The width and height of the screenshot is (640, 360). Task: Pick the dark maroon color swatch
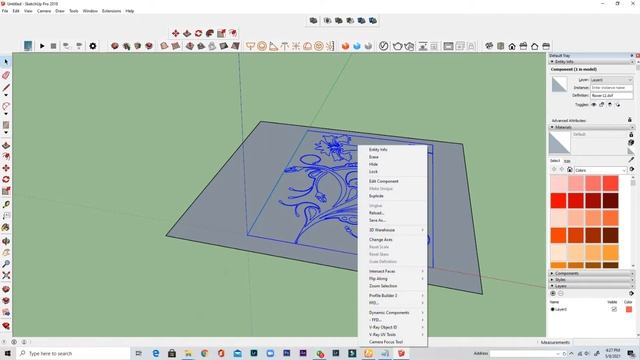[x=610, y=200]
